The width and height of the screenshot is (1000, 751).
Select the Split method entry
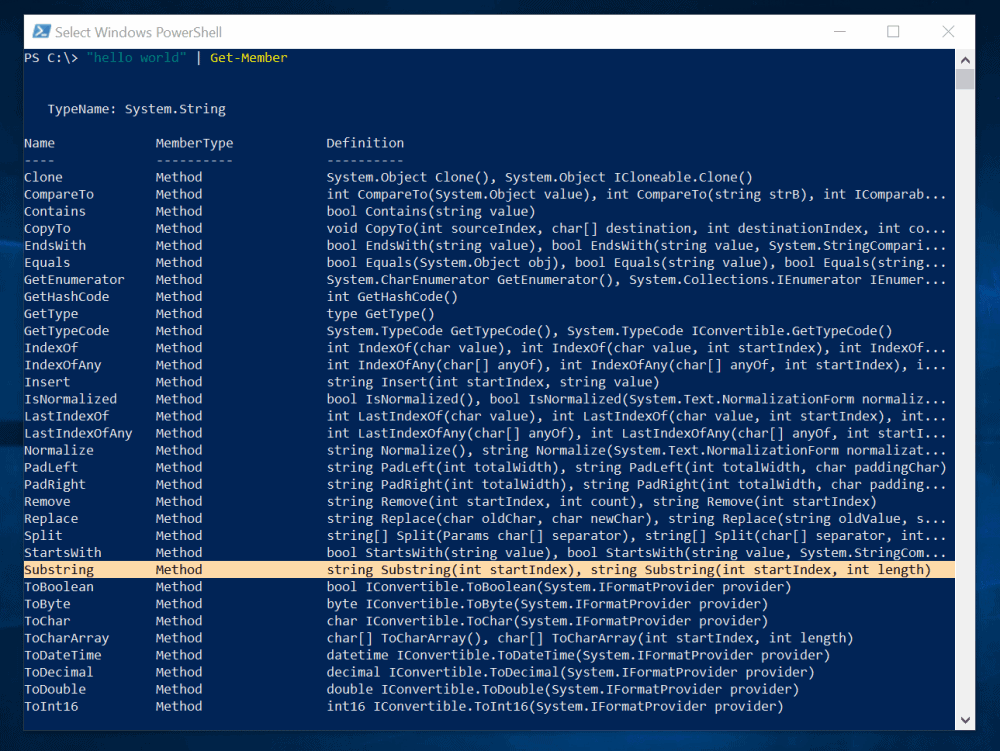43,535
